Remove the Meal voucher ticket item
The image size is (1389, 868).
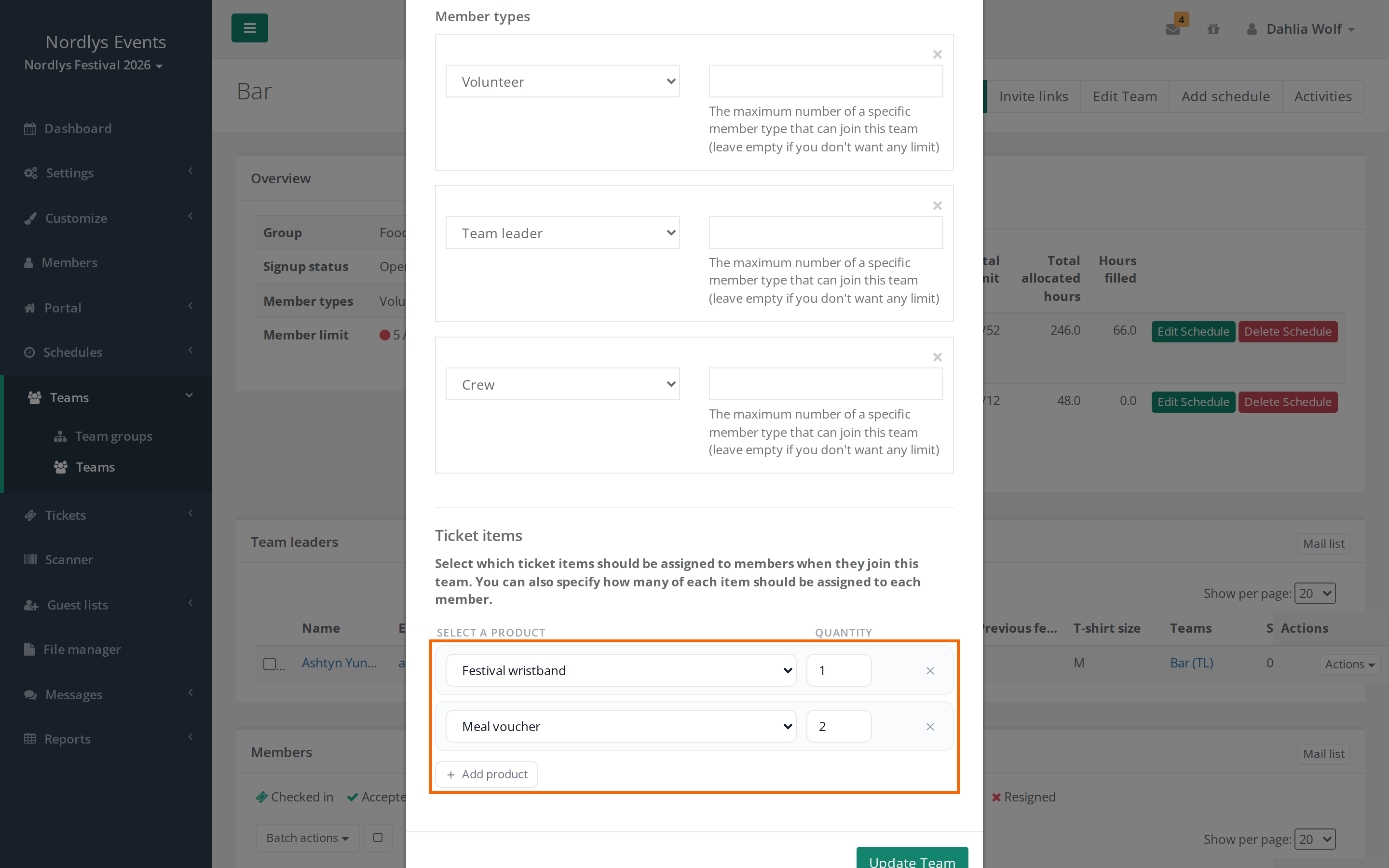point(930,727)
